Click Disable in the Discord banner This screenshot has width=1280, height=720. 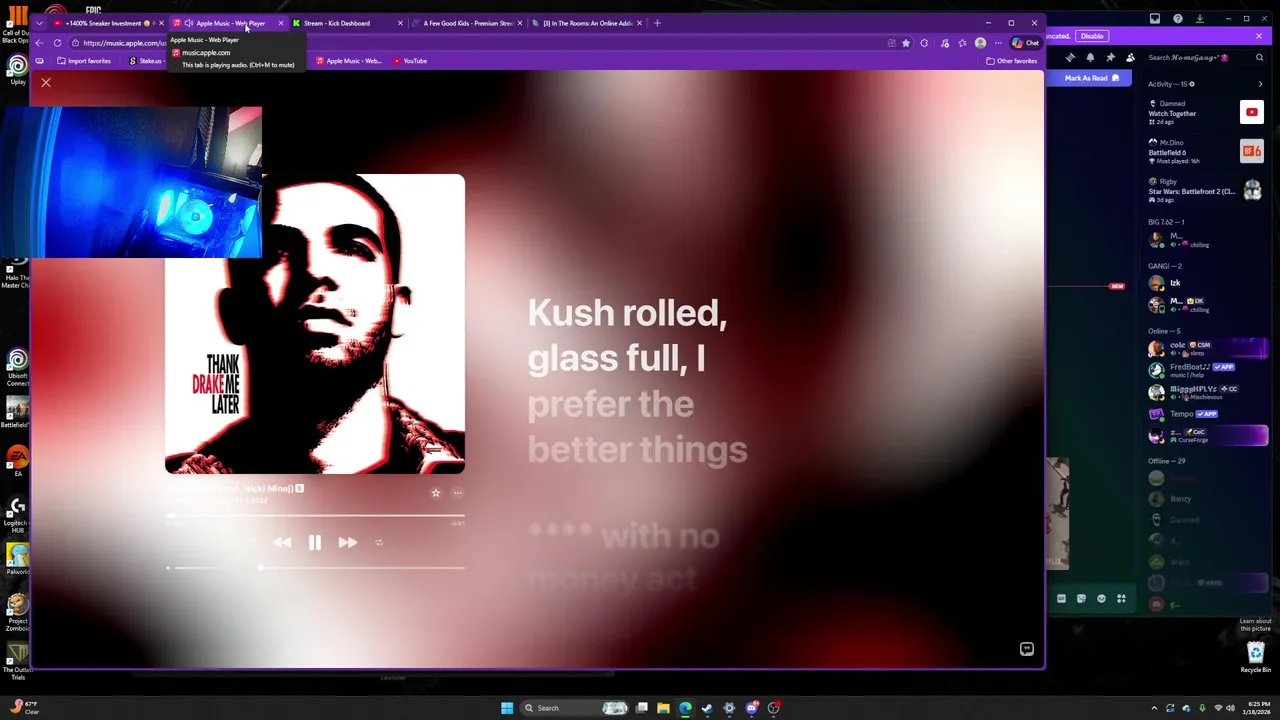click(1092, 36)
